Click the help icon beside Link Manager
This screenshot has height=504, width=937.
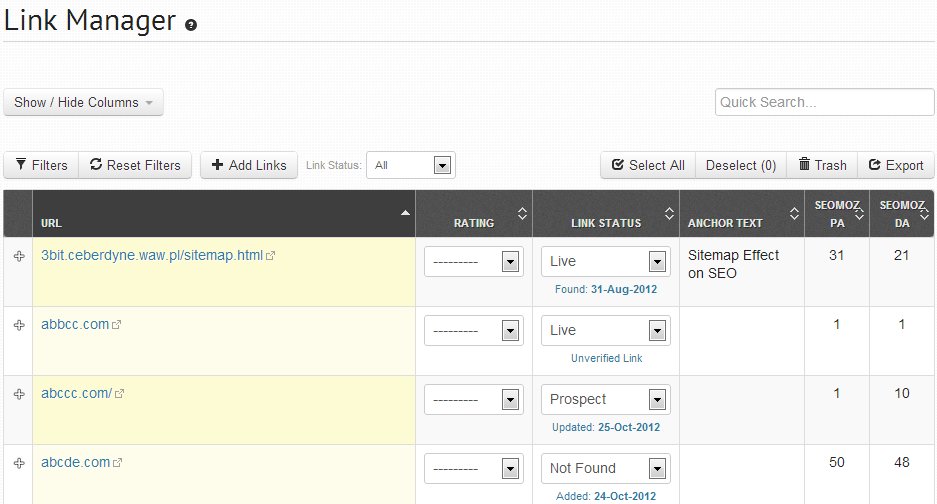pyautogui.click(x=191, y=26)
